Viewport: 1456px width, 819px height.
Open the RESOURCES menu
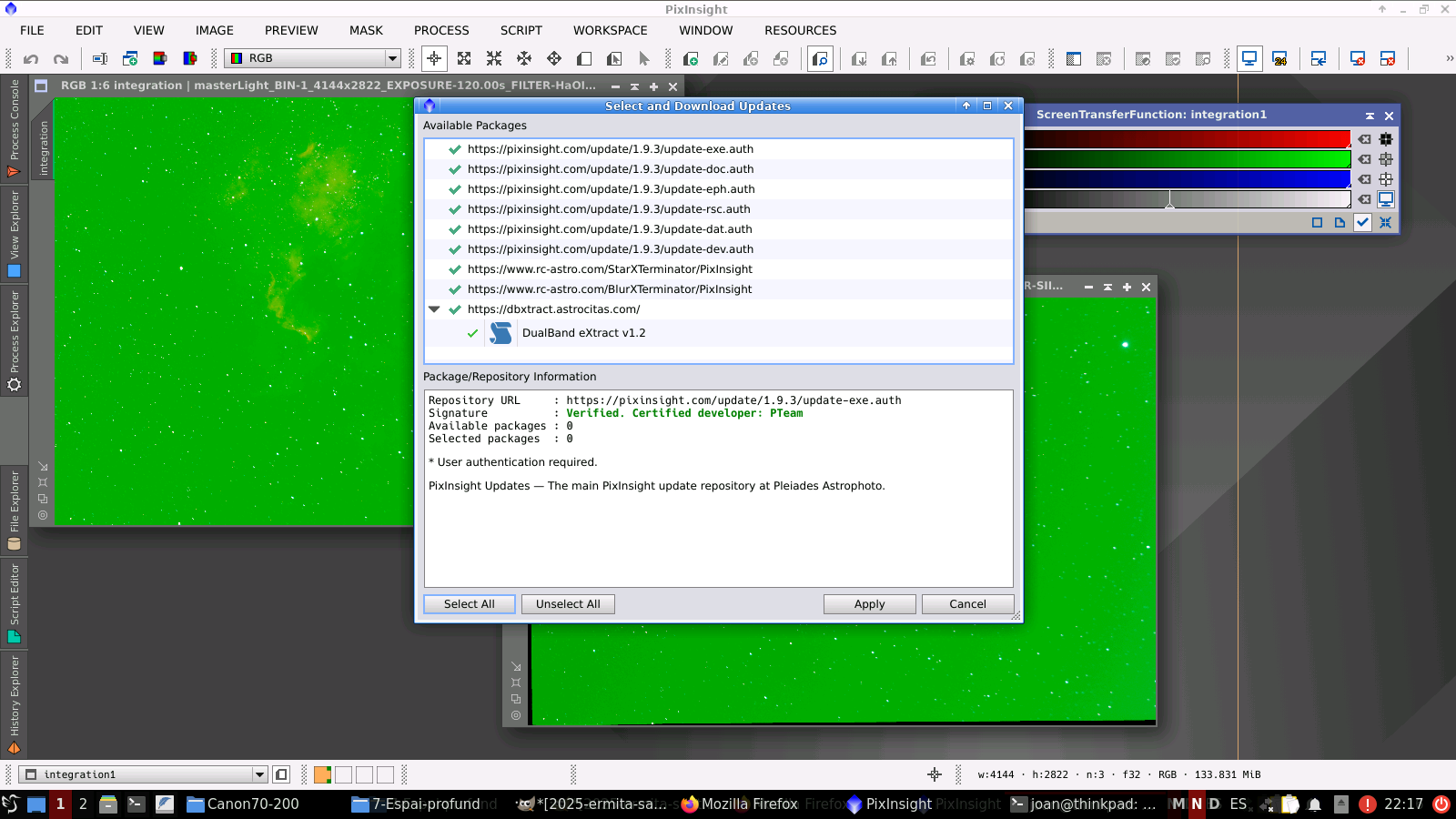click(800, 30)
